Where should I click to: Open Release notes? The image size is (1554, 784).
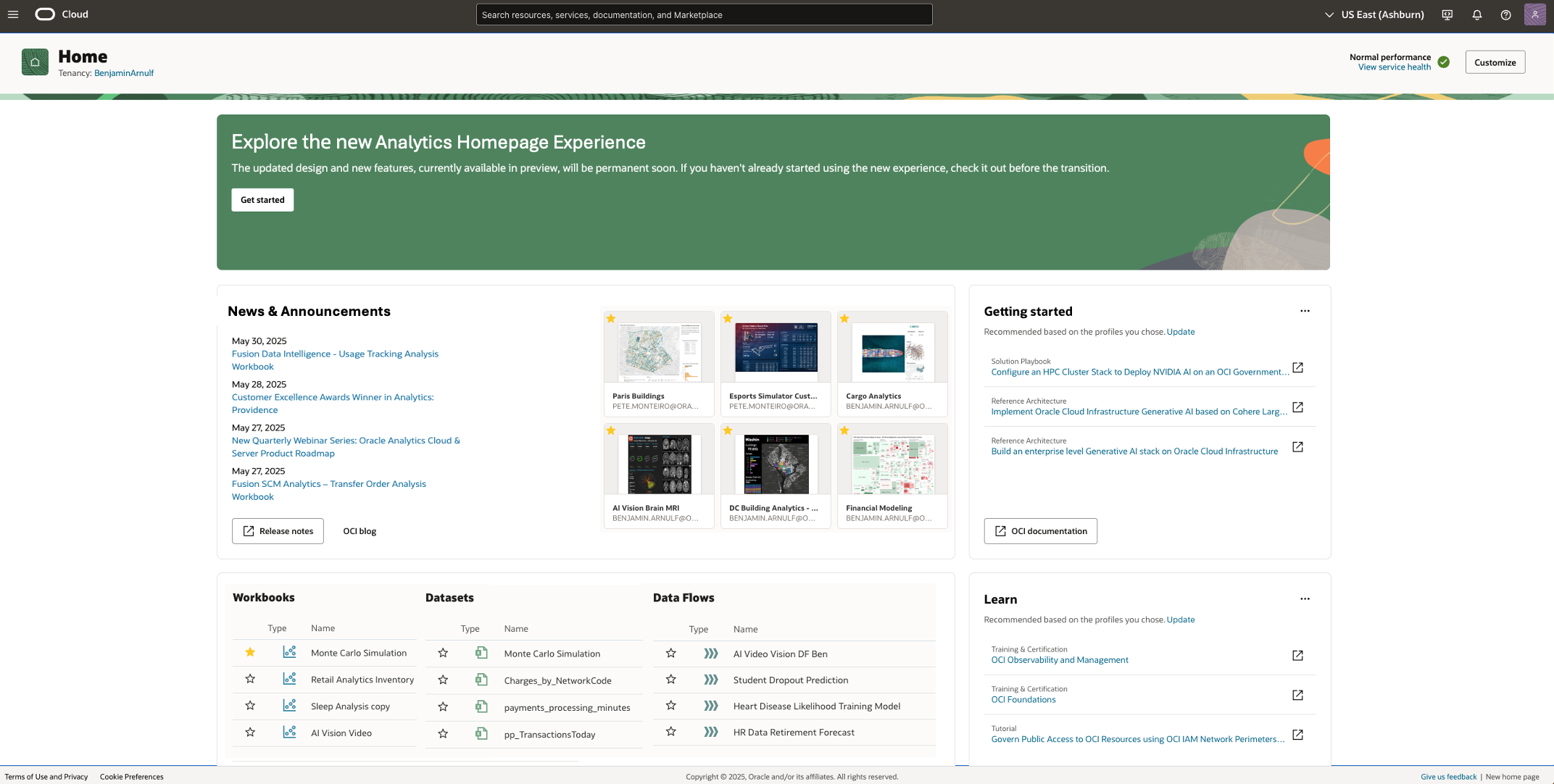tap(278, 531)
